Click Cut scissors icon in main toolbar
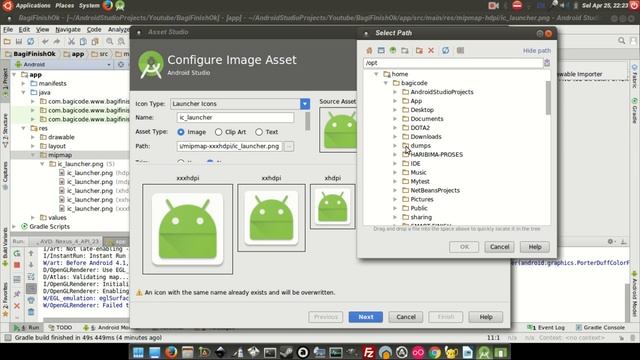 click(x=71, y=41)
